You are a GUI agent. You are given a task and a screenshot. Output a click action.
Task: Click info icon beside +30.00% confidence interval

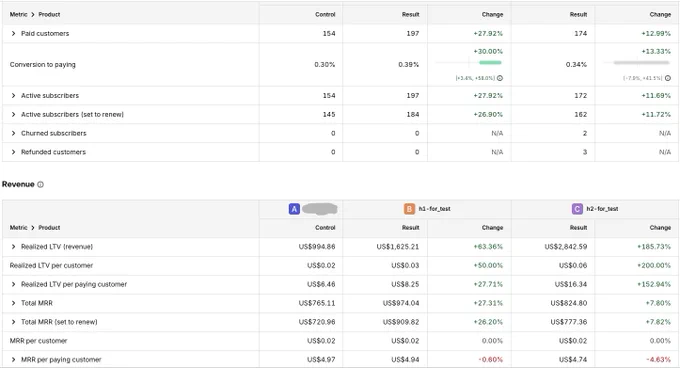pos(500,78)
